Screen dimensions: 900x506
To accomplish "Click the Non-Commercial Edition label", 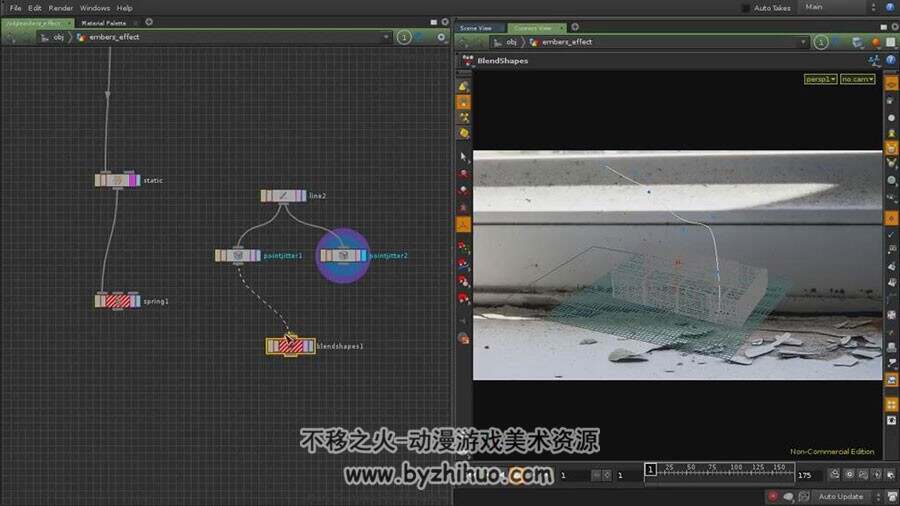I will pos(832,451).
